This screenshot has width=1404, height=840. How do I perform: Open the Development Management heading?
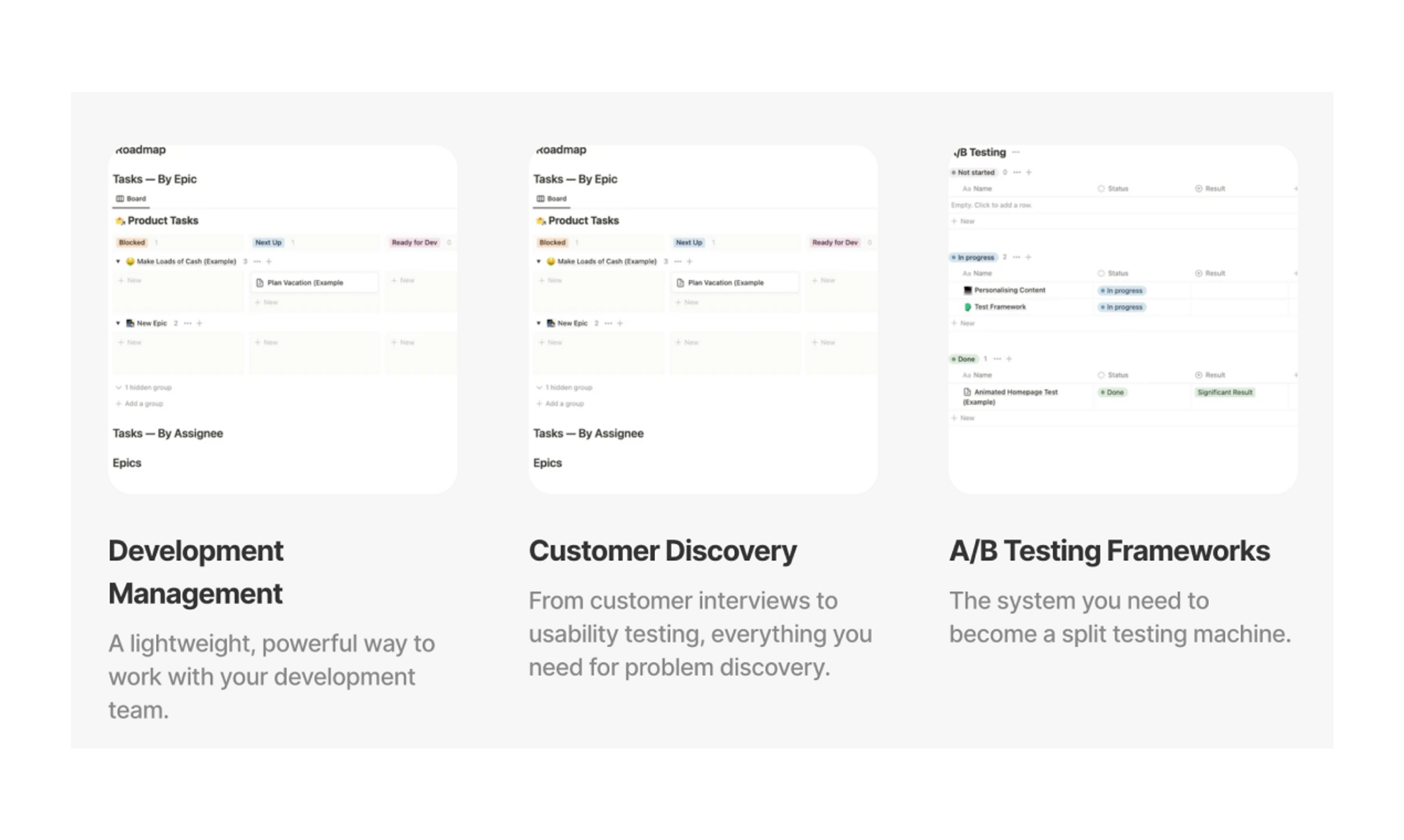[x=196, y=572]
